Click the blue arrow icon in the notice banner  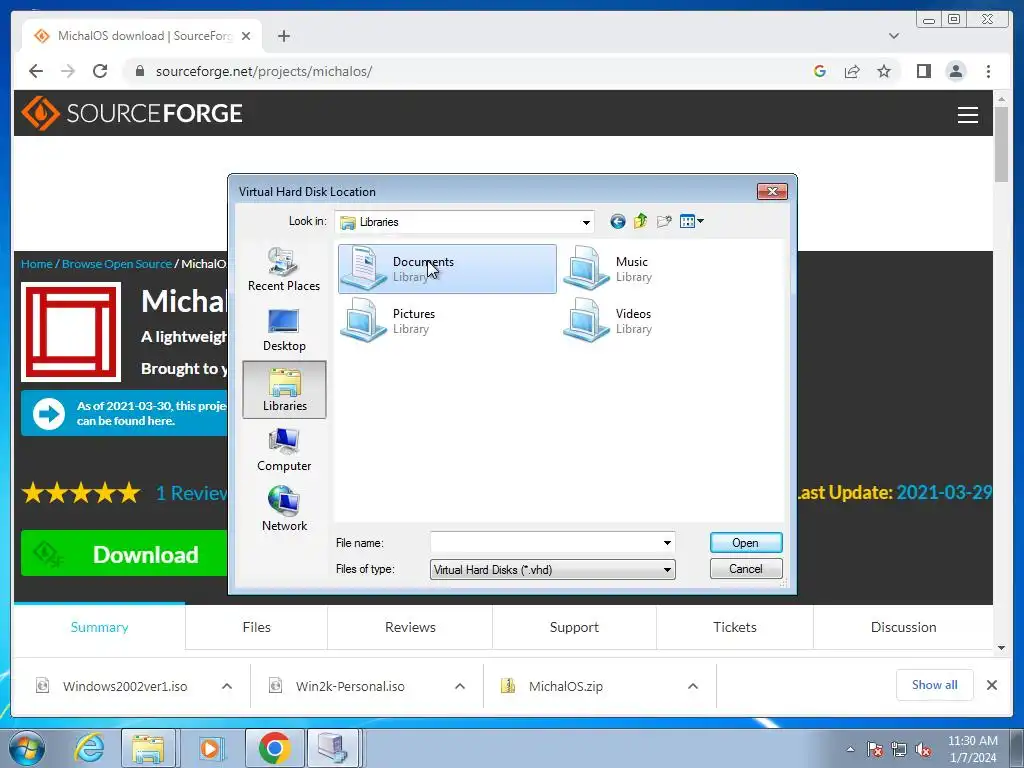coord(49,413)
